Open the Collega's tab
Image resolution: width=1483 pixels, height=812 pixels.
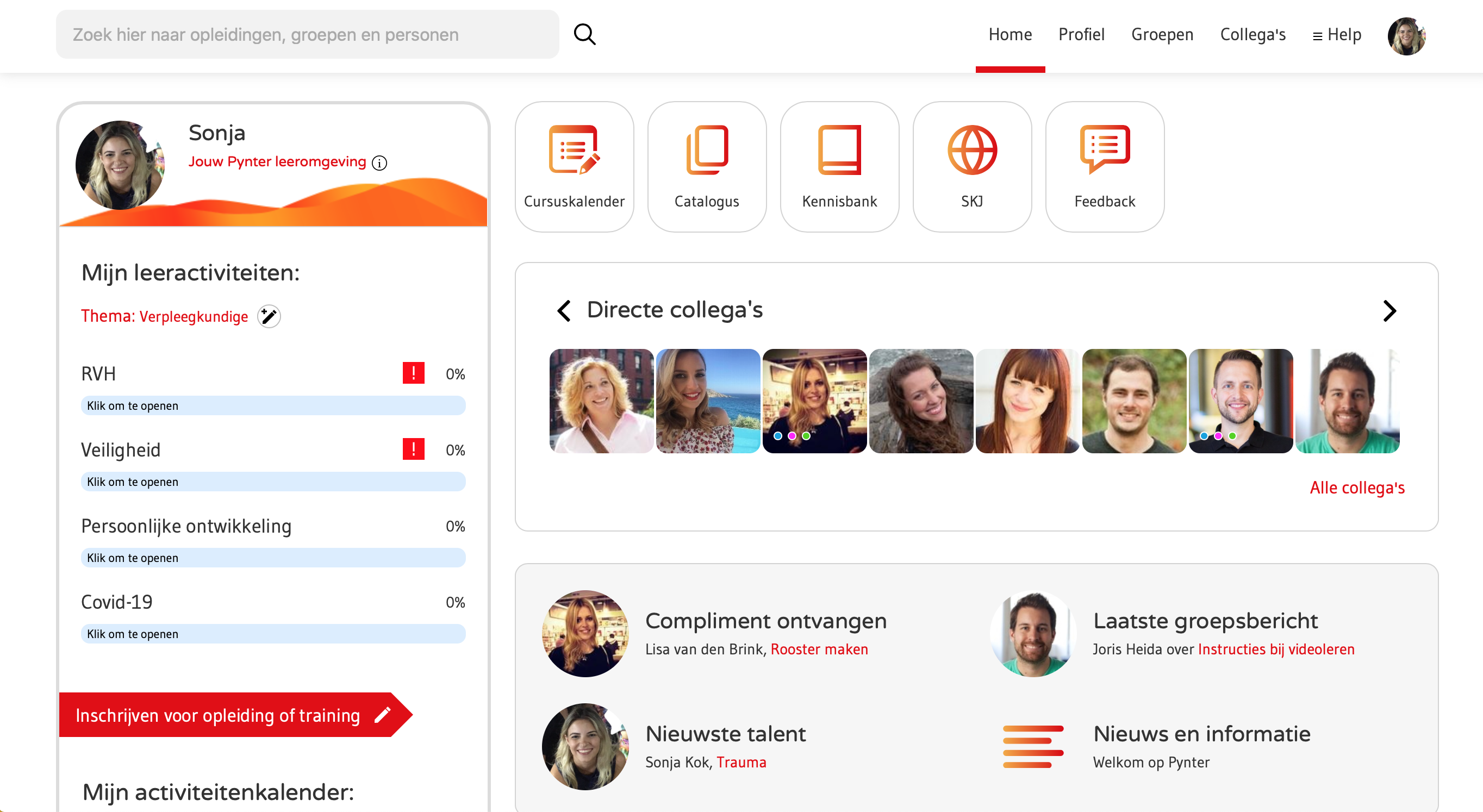coord(1253,35)
